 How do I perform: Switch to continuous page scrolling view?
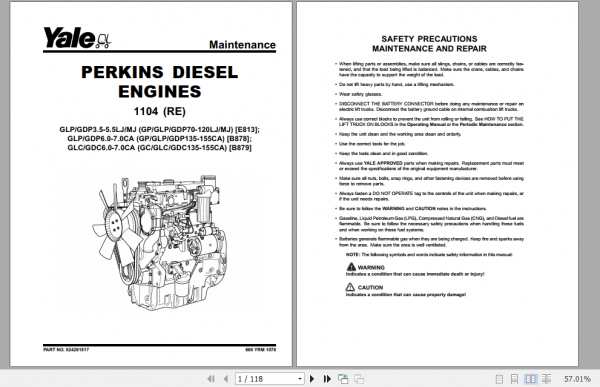coord(514,379)
